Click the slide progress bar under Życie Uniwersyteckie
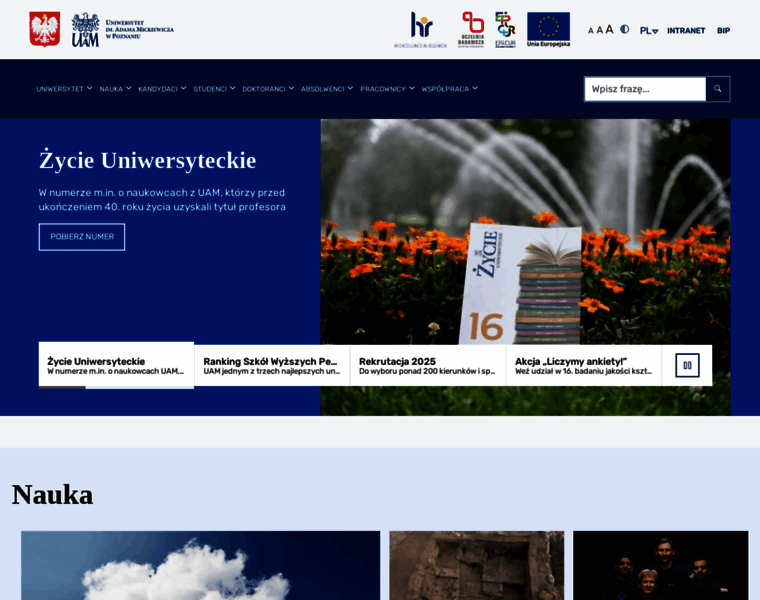The width and height of the screenshot is (760, 600). (x=116, y=387)
